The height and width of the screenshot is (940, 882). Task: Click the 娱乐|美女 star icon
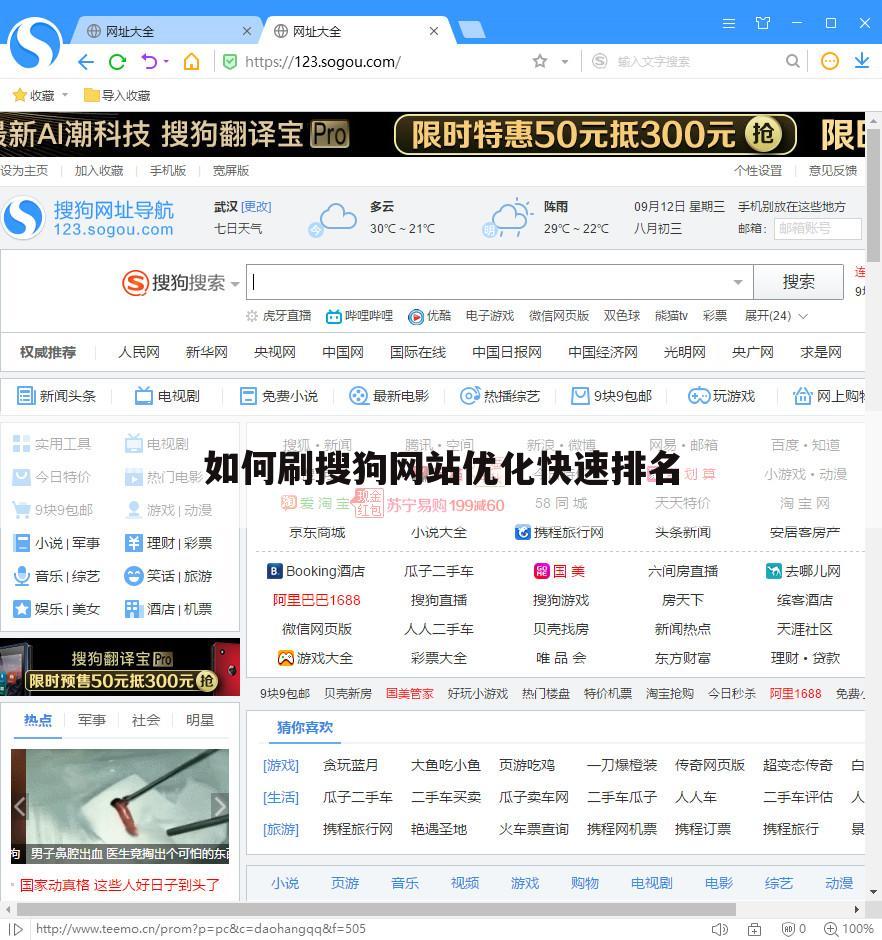[x=22, y=609]
